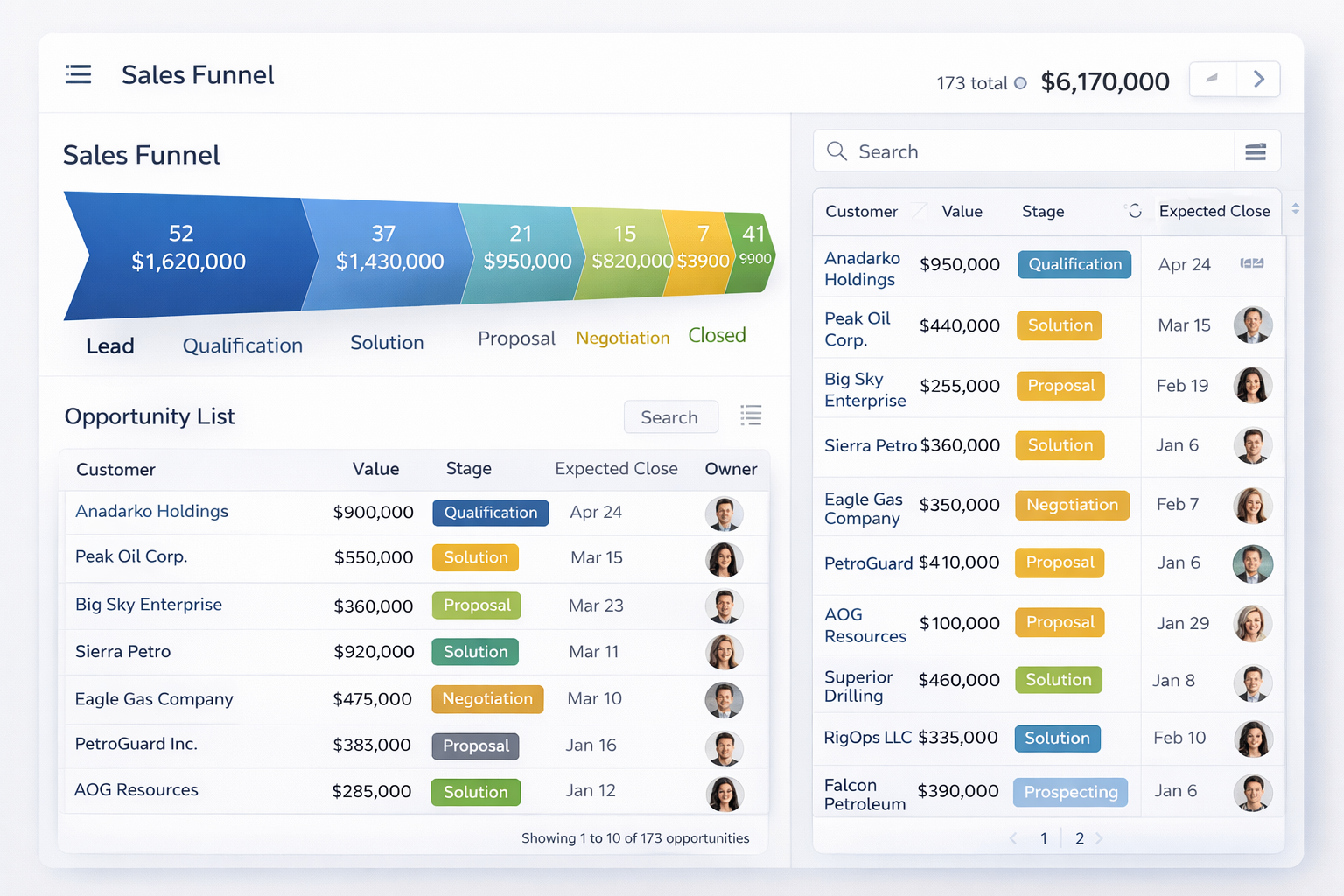
Task: Open Peak Oil Corp. owner avatar in right table
Action: click(1252, 325)
